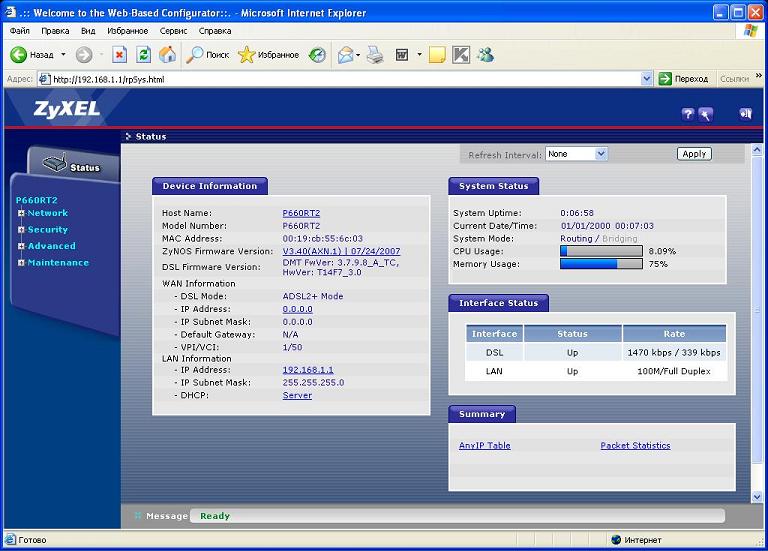Click the router Status icon in sidebar

click(x=54, y=163)
